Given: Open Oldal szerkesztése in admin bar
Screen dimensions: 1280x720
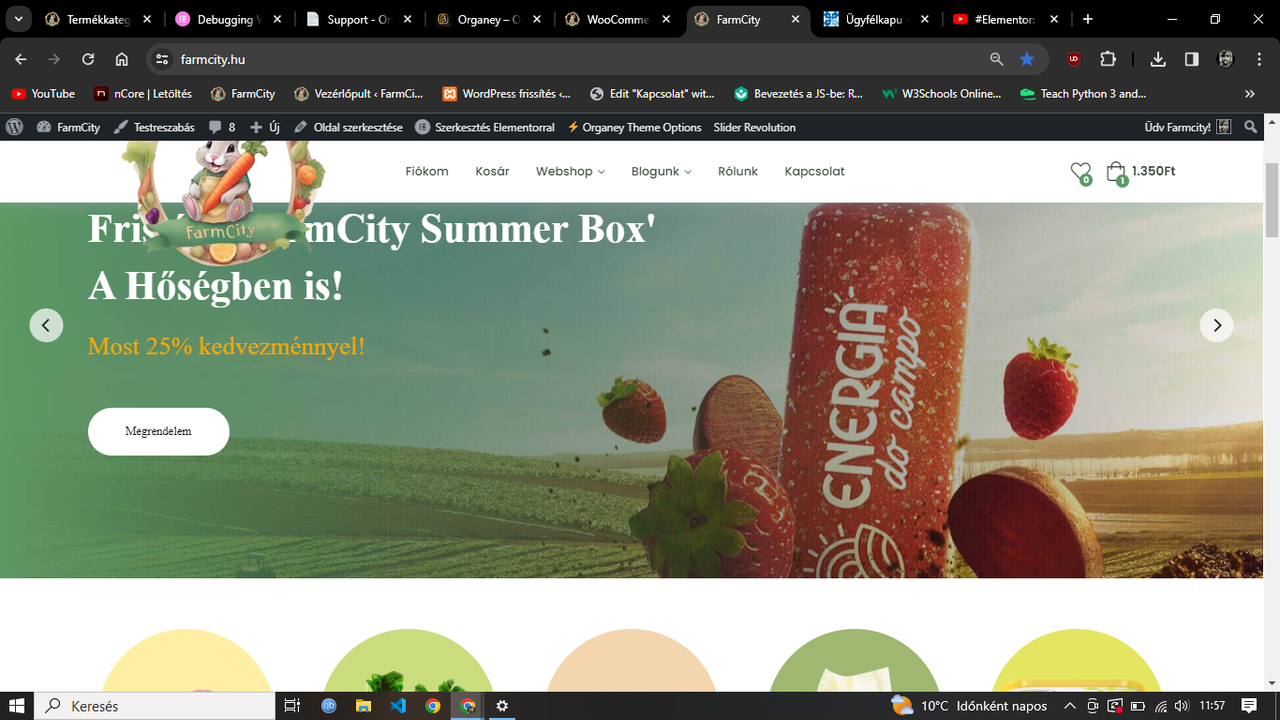Looking at the screenshot, I should [x=348, y=127].
